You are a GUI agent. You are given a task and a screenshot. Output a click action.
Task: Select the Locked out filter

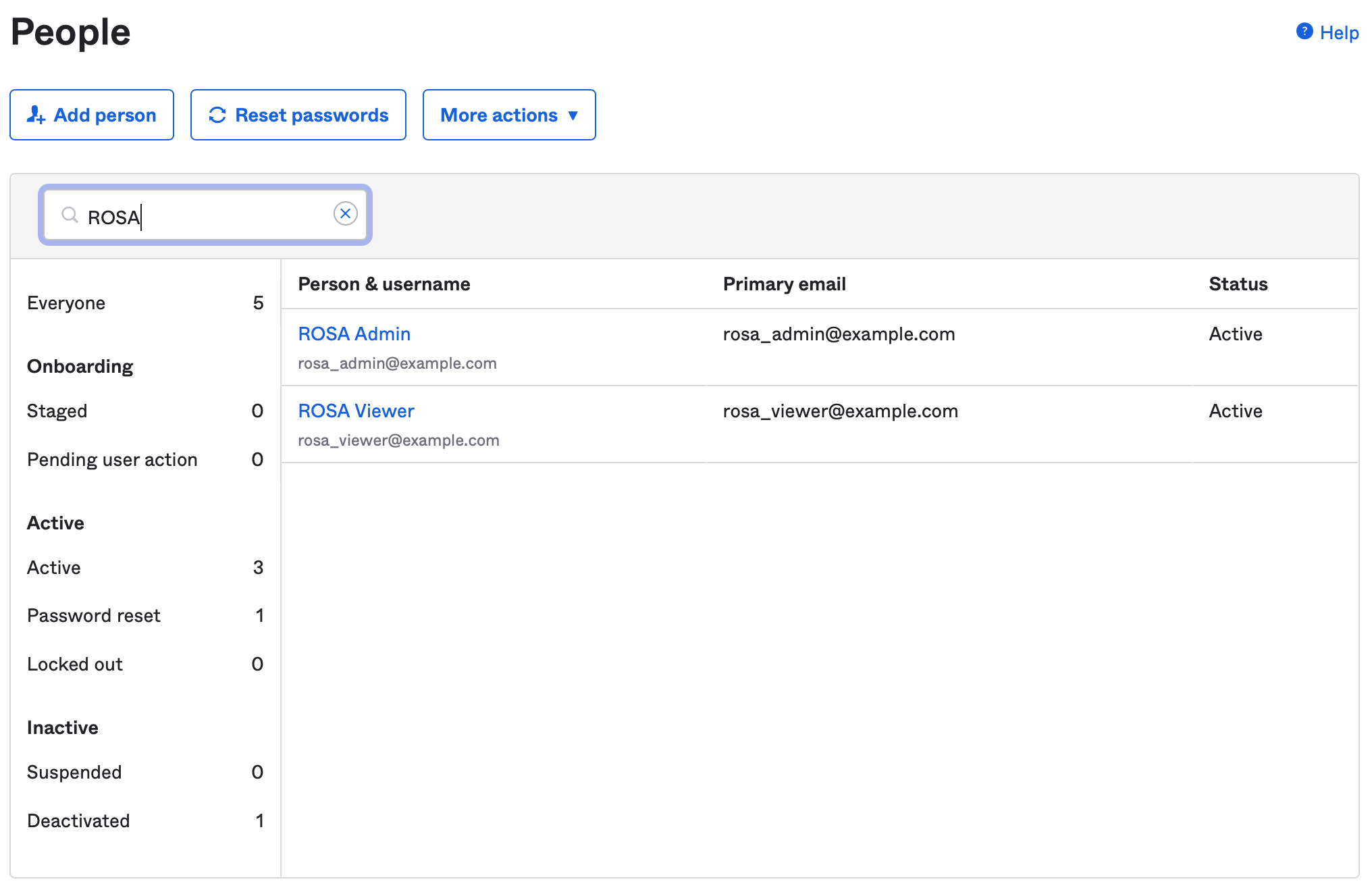pyautogui.click(x=75, y=664)
